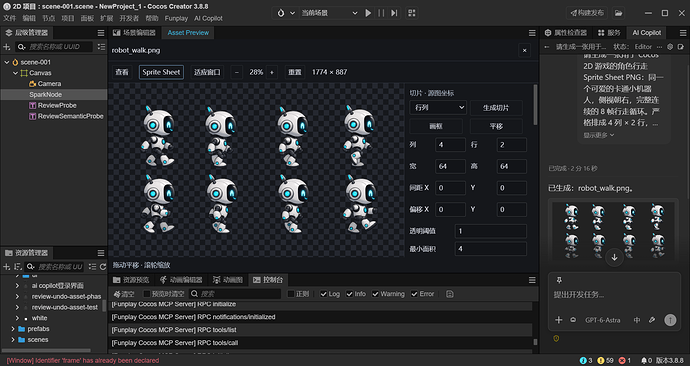Click the zoom in plus button
Viewport: 690px width, 366px height.
(x=272, y=72)
